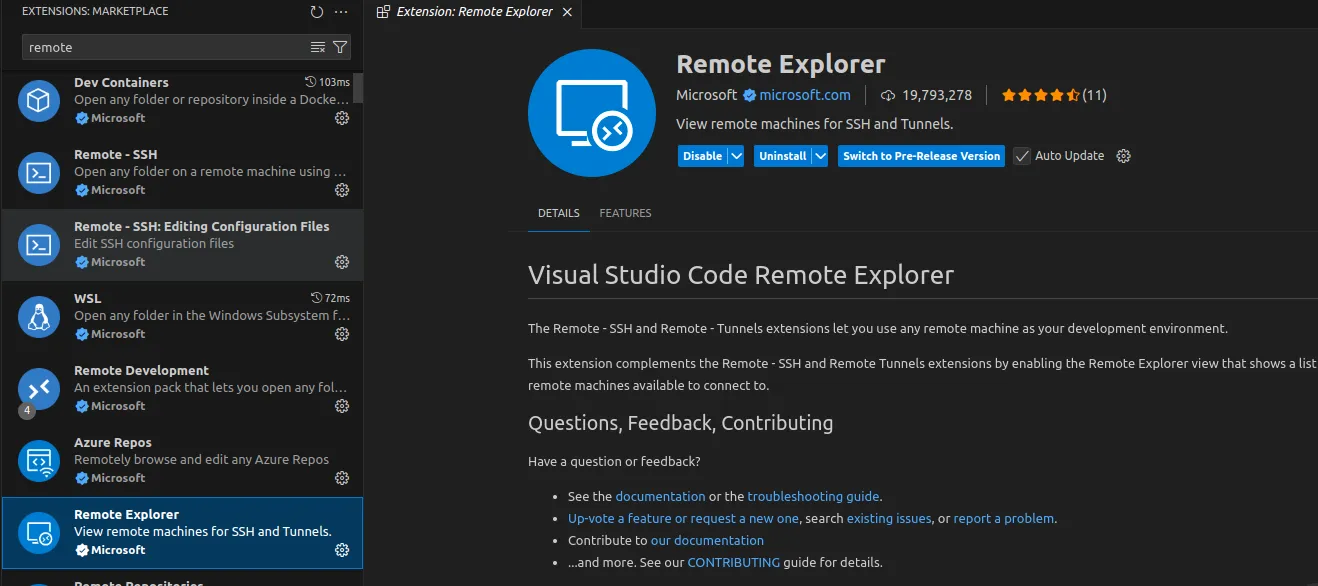The image size is (1318, 586).
Task: Switch to the Details tab
Action: click(x=558, y=213)
